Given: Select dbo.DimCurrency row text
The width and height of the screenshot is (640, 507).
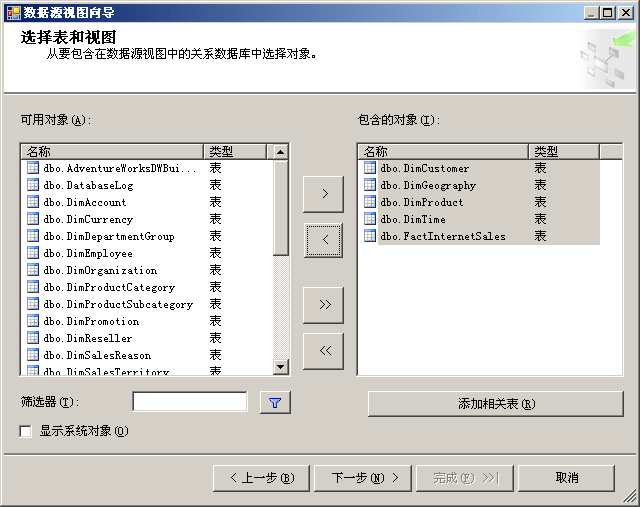Looking at the screenshot, I should pyautogui.click(x=88, y=219).
